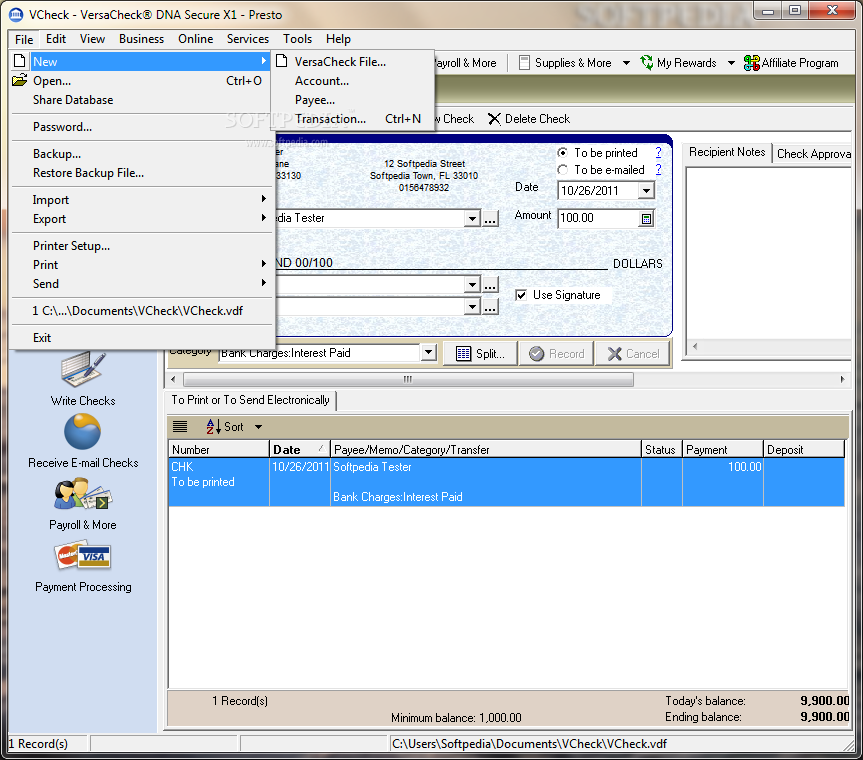Select Backup... in the File menu
Screen dimensions: 863x760
tap(143, 154)
